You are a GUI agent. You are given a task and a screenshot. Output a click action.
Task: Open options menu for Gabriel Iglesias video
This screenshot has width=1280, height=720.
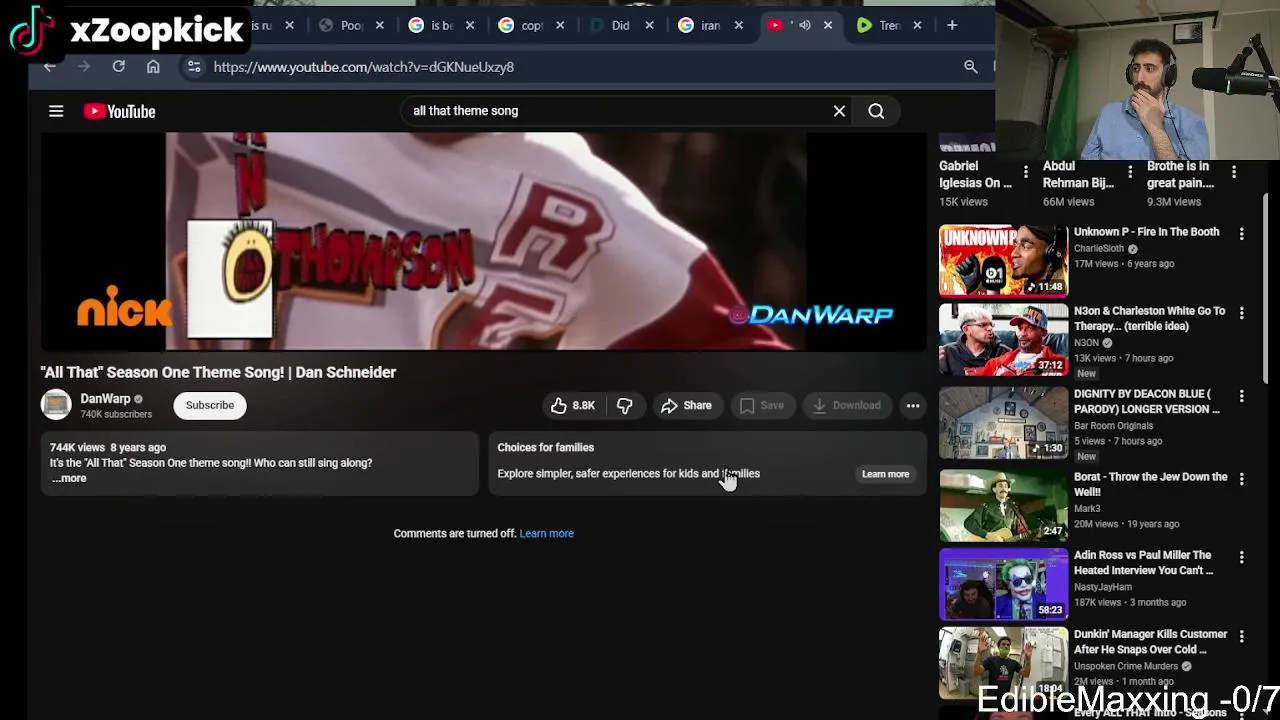click(1025, 172)
